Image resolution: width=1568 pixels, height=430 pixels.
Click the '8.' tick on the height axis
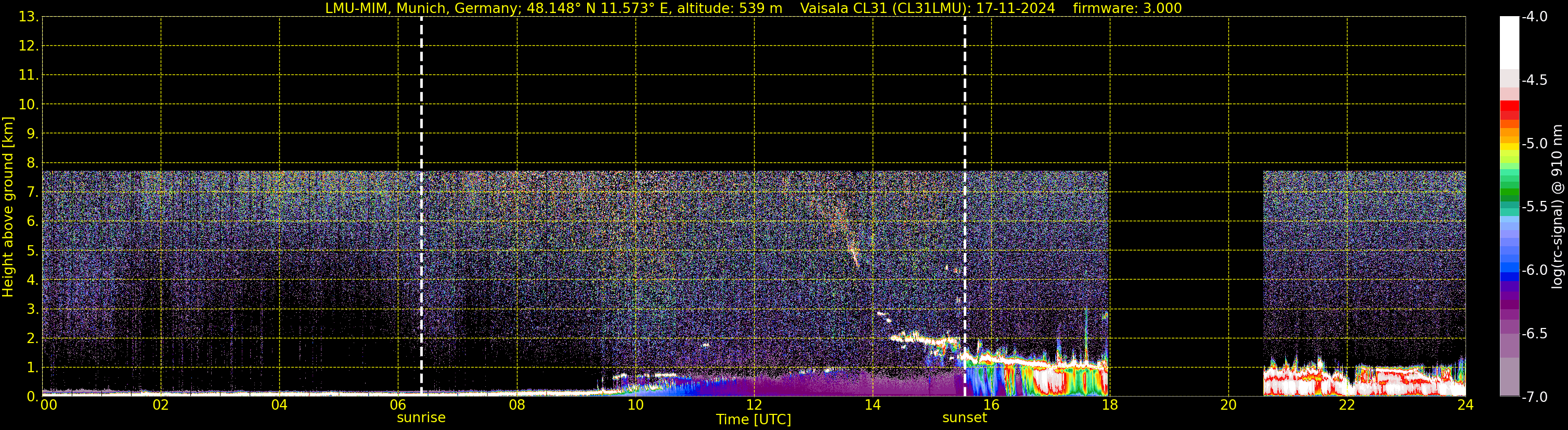coord(32,163)
